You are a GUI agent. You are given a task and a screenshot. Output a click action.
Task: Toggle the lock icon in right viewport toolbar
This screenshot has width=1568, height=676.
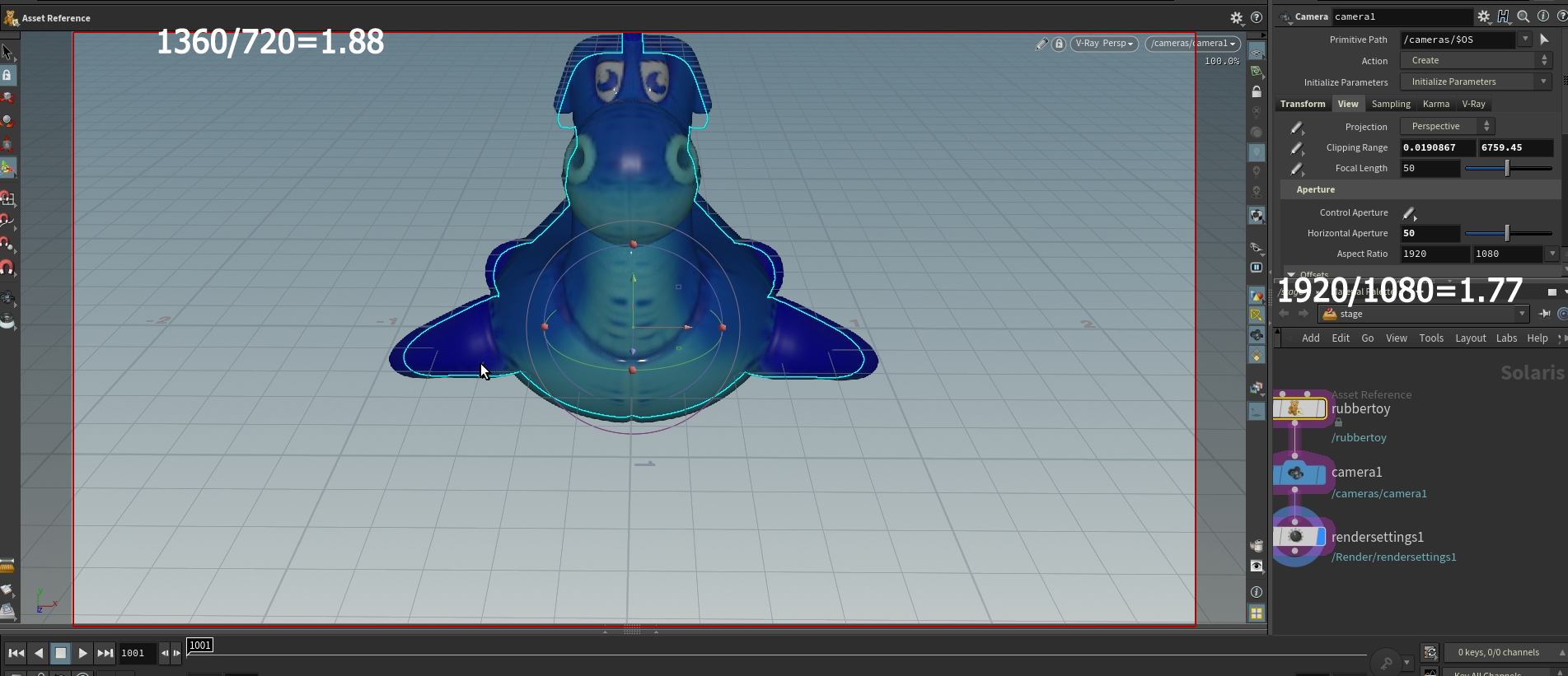[1257, 91]
